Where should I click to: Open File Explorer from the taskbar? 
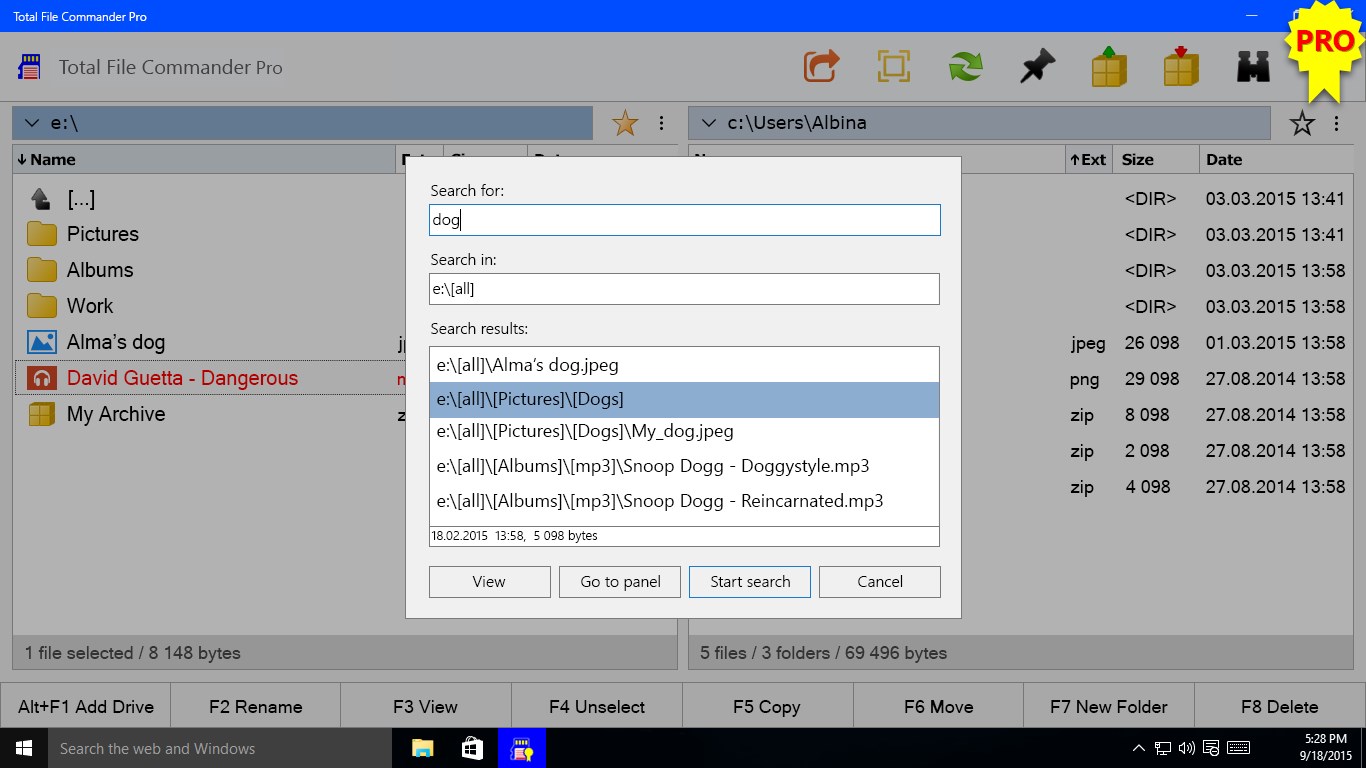423,748
